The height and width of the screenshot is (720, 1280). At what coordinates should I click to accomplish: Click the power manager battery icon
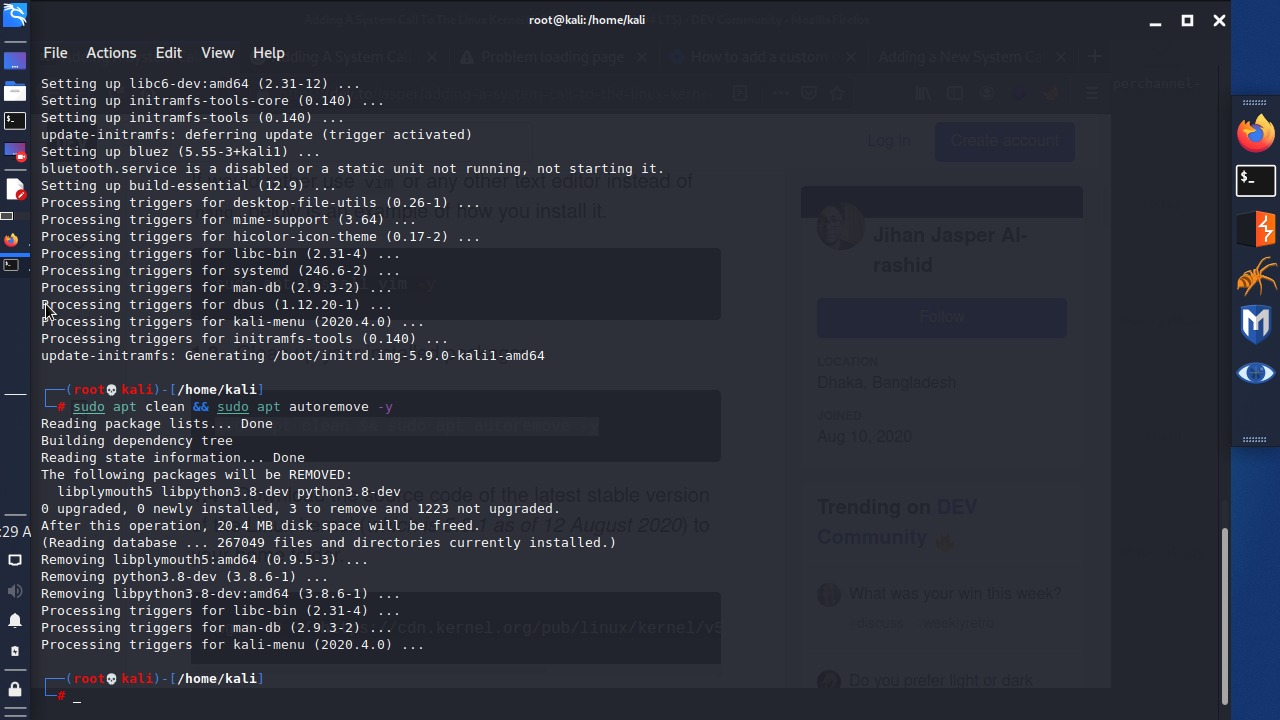coord(14,652)
